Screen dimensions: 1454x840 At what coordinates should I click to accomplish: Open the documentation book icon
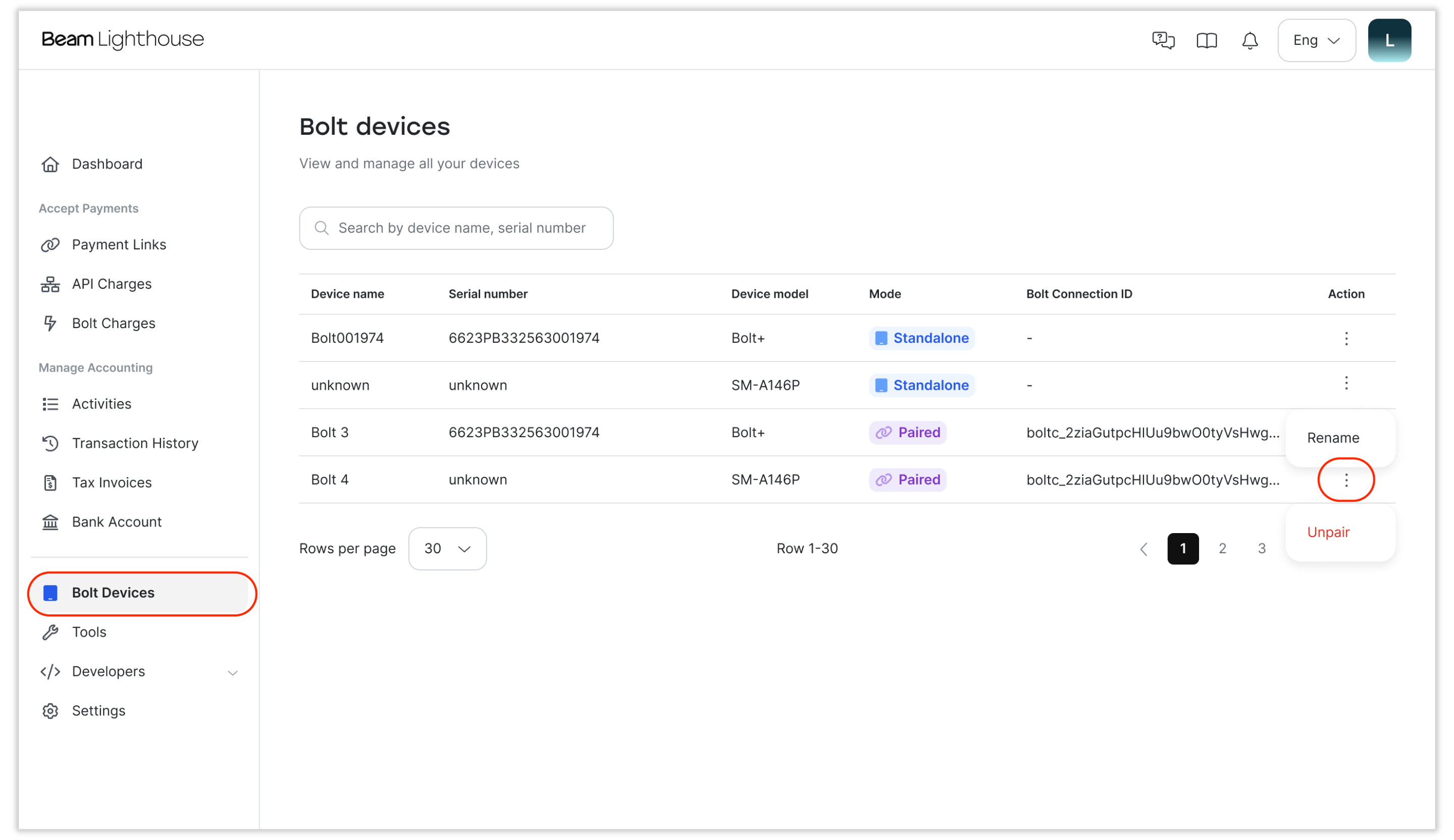coord(1207,40)
